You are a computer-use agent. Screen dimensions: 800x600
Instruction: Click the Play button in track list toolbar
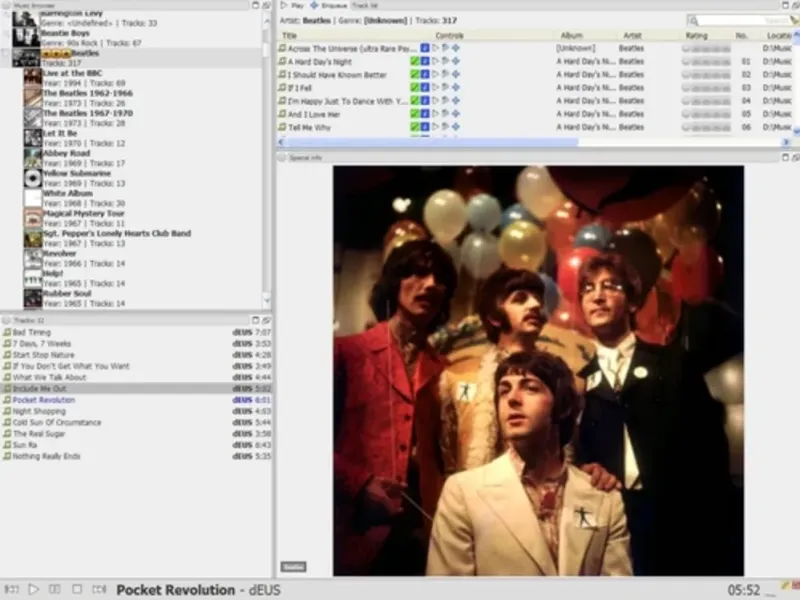pyautogui.click(x=292, y=6)
